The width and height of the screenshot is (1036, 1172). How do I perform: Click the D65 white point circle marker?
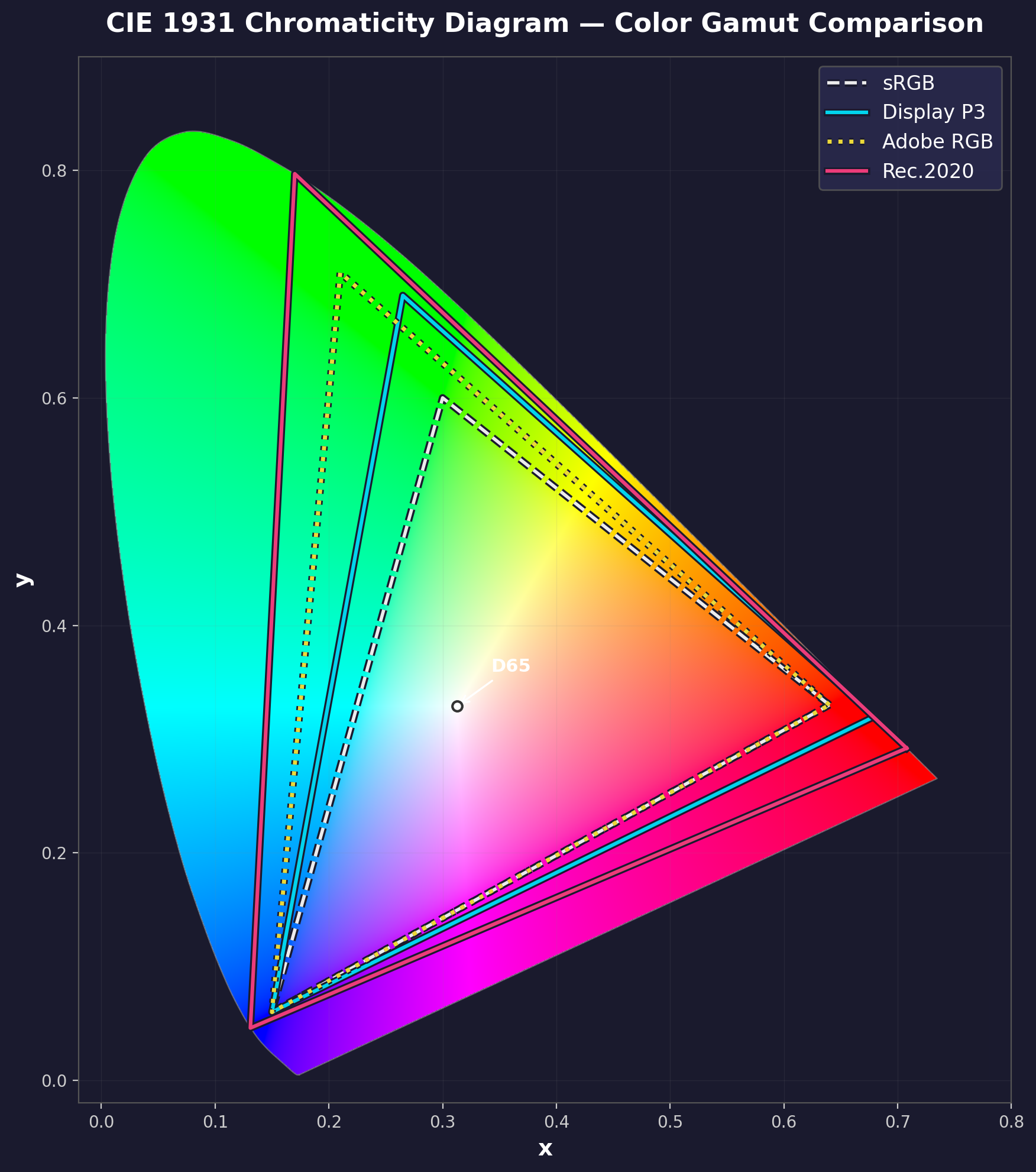click(457, 706)
